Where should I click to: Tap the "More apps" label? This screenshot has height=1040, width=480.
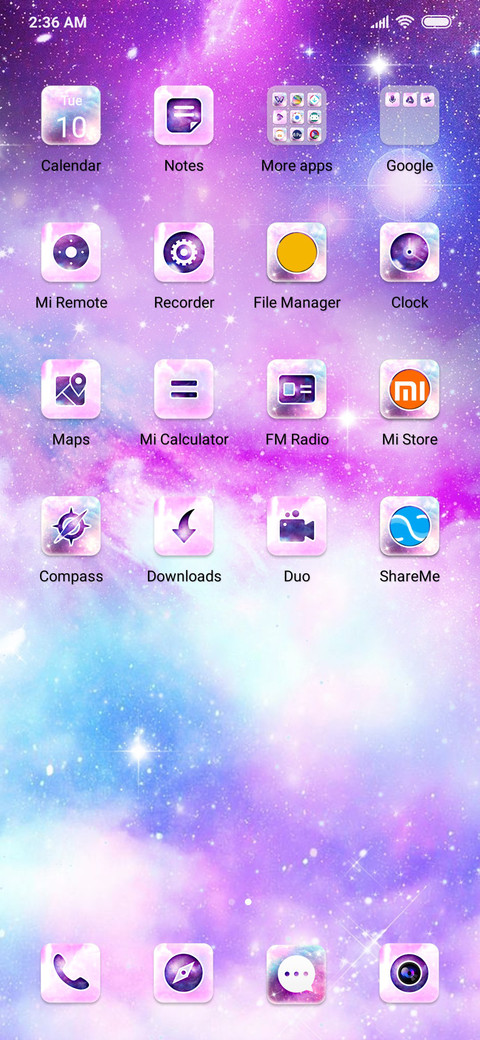point(296,166)
